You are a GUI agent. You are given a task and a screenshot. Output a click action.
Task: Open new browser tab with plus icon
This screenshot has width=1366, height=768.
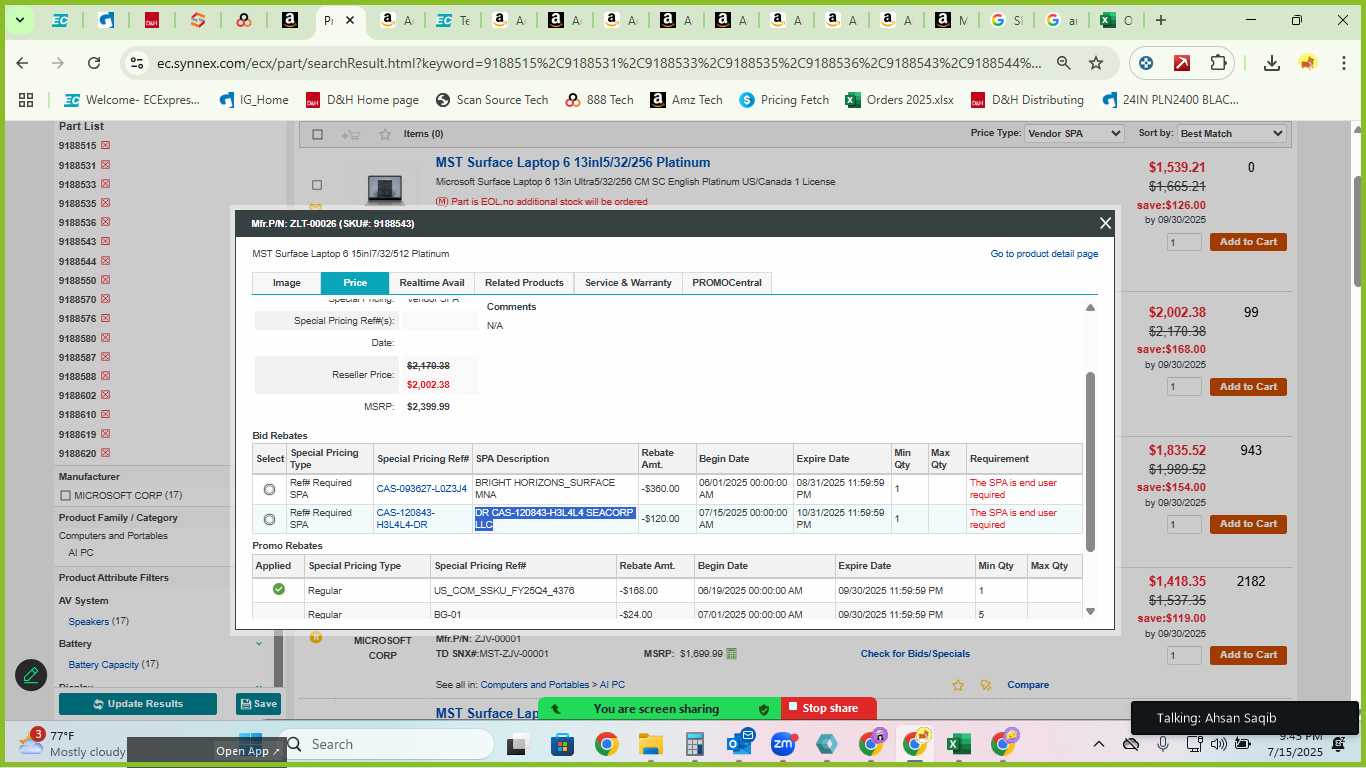pos(1160,20)
